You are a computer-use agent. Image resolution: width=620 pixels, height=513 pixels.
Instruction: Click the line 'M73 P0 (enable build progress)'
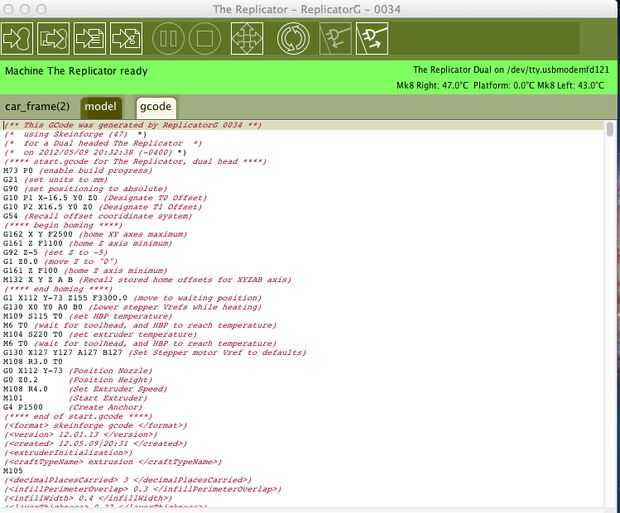tap(78, 171)
